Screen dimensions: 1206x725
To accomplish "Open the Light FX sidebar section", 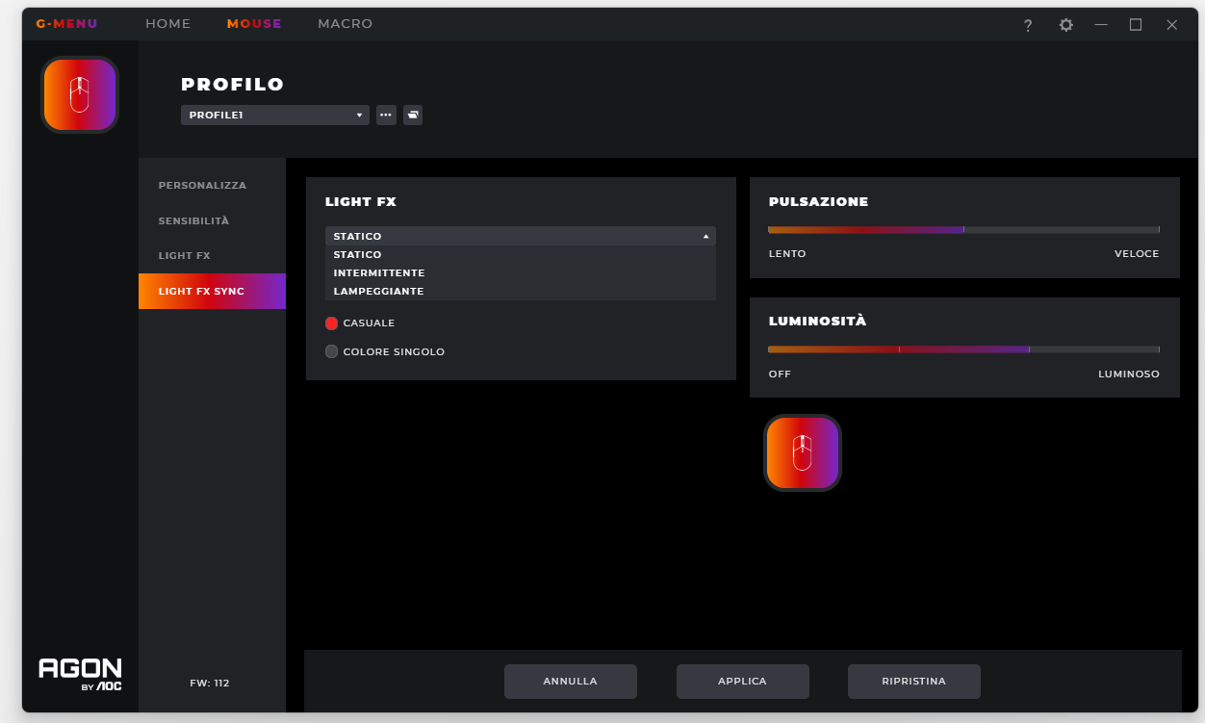I will (212, 256).
